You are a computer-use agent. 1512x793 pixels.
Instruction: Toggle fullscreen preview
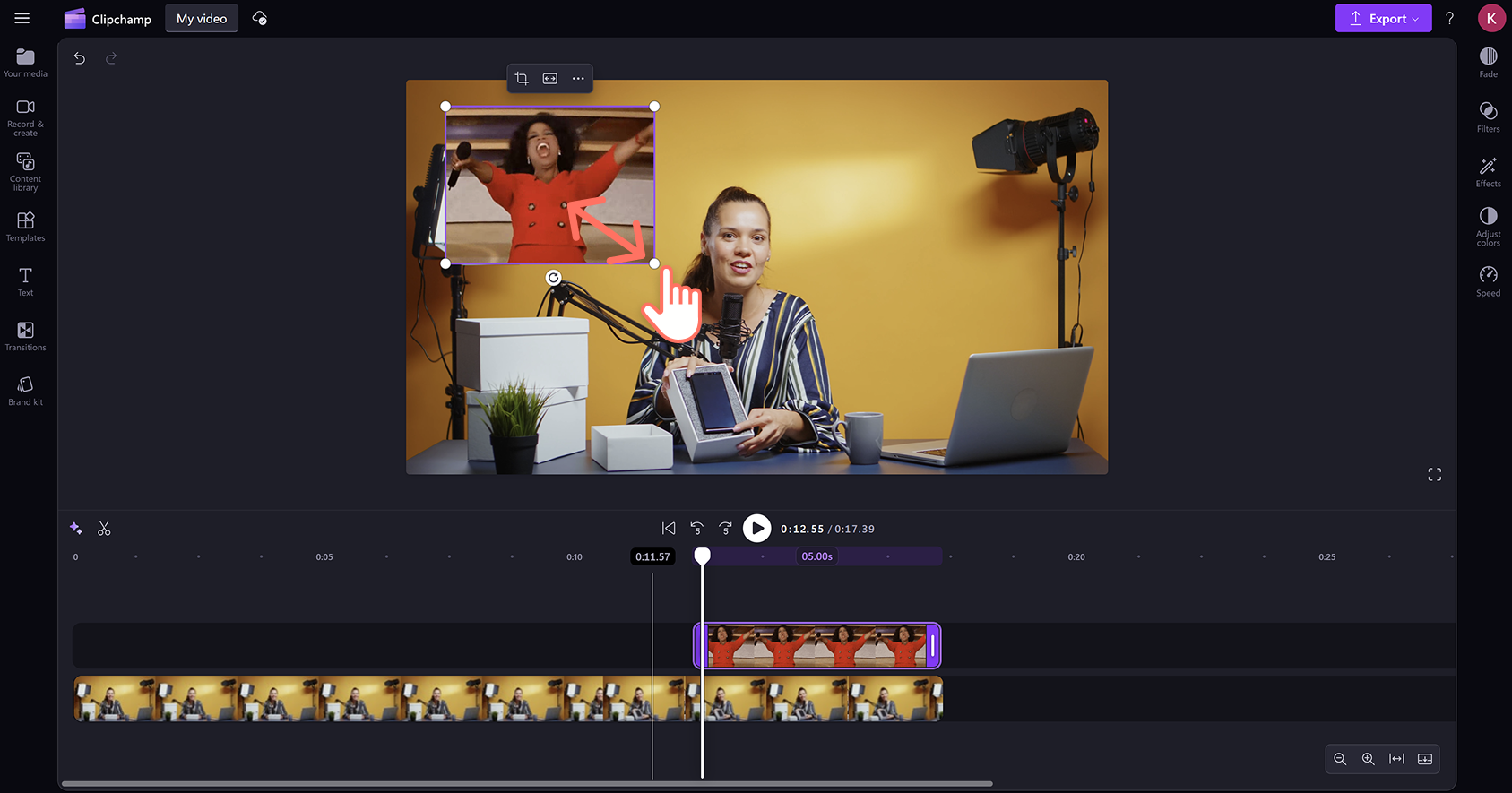[1434, 475]
